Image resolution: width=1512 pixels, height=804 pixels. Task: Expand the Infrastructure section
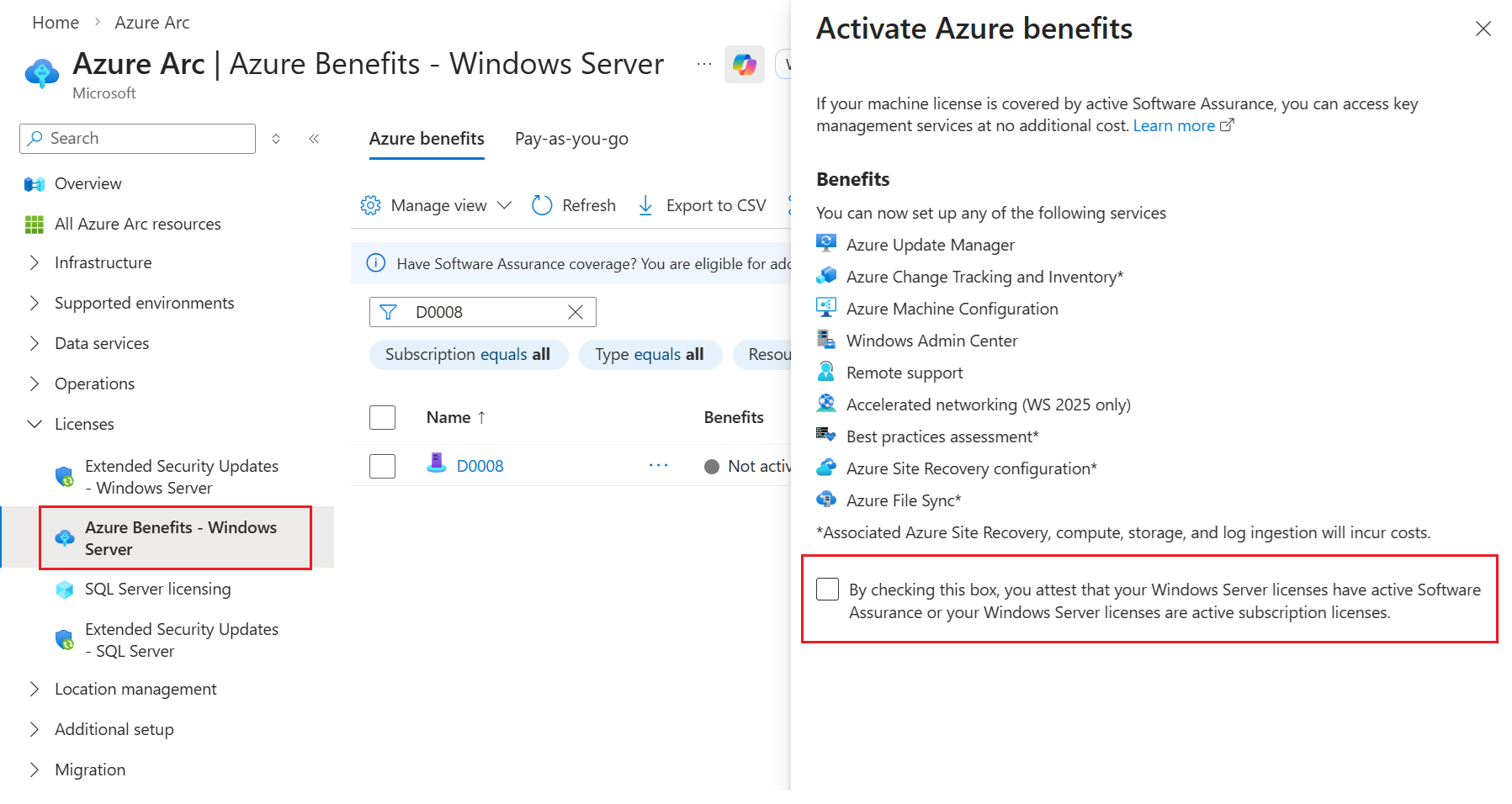point(103,262)
